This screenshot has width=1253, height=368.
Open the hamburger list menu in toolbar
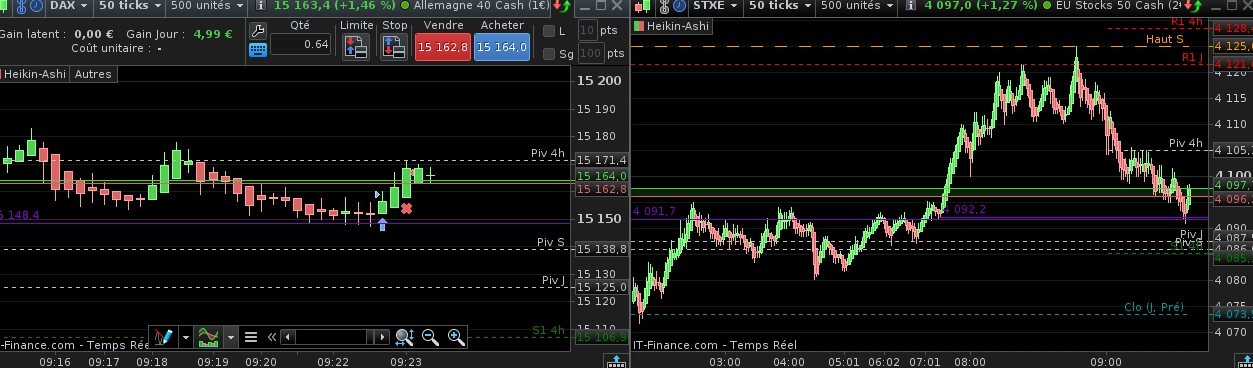(252, 337)
